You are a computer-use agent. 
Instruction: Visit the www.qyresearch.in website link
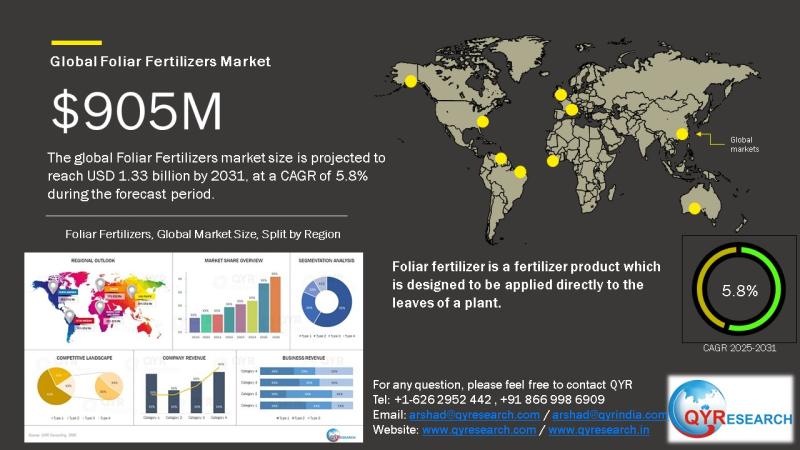pyautogui.click(x=599, y=430)
